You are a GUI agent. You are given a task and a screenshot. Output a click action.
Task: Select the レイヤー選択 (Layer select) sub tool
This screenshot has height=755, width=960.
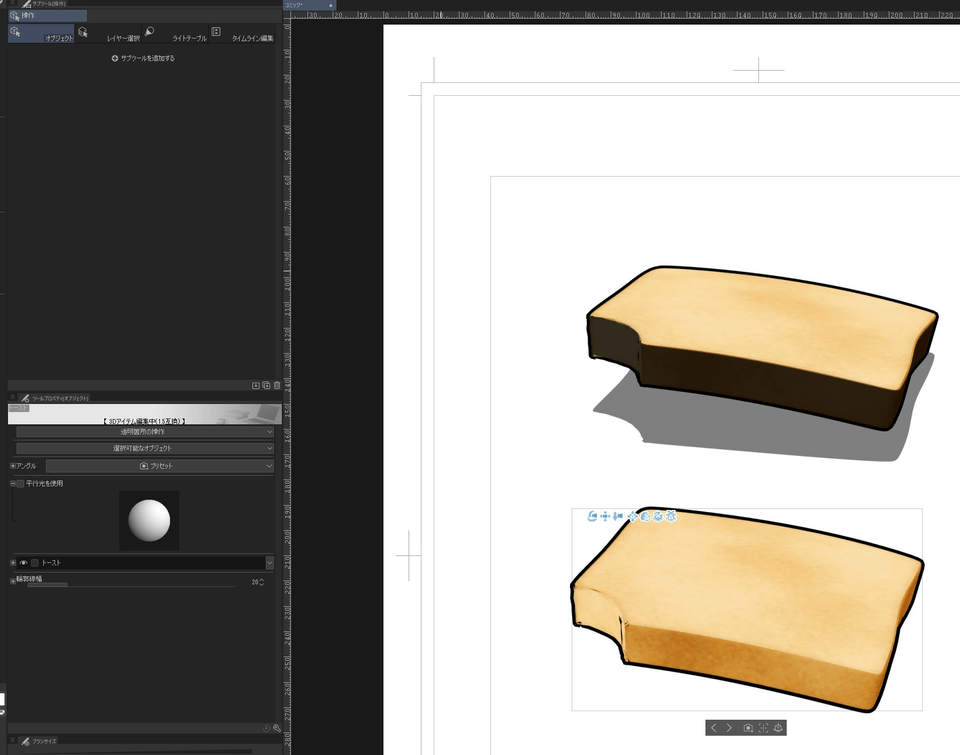pyautogui.click(x=108, y=34)
